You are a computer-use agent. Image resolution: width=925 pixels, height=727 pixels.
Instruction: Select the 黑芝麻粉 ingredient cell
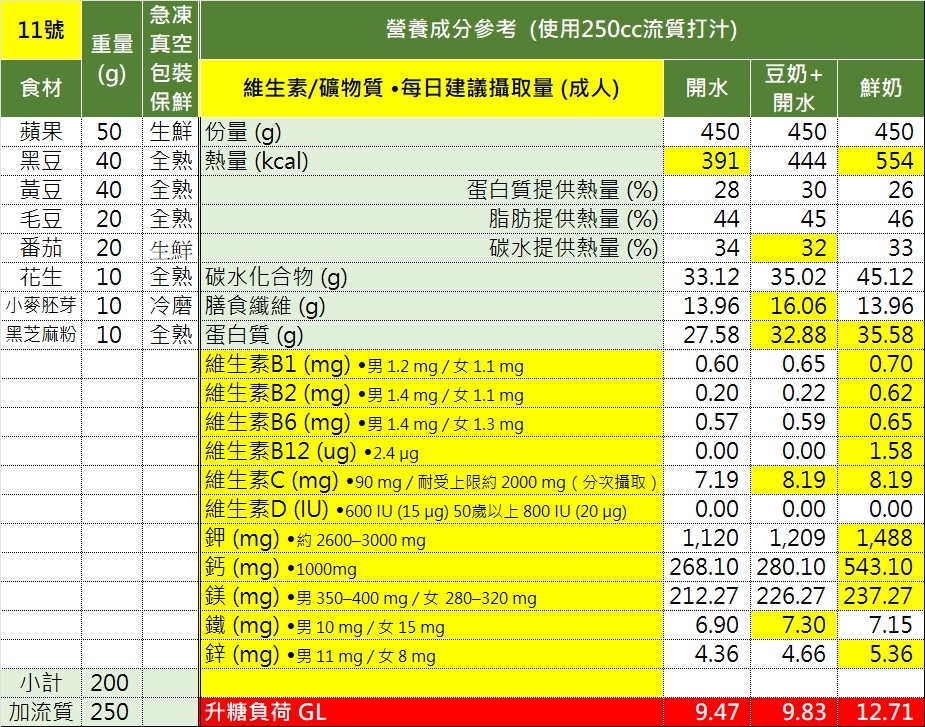tap(41, 335)
